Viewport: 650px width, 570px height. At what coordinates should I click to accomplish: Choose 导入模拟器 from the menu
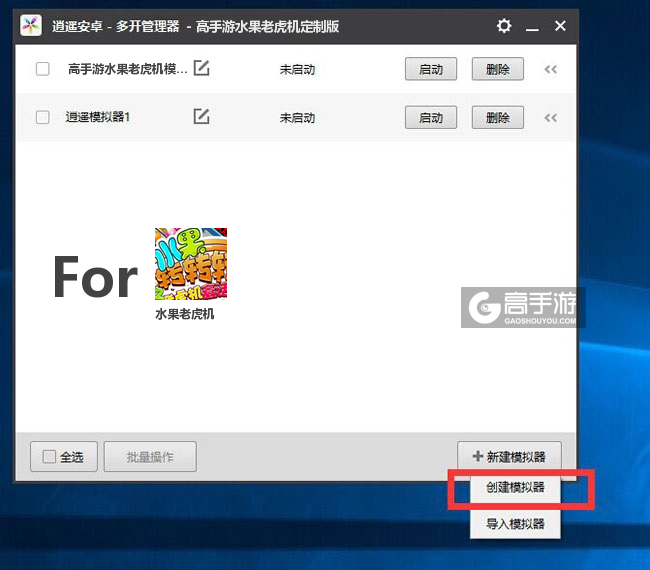tap(515, 524)
